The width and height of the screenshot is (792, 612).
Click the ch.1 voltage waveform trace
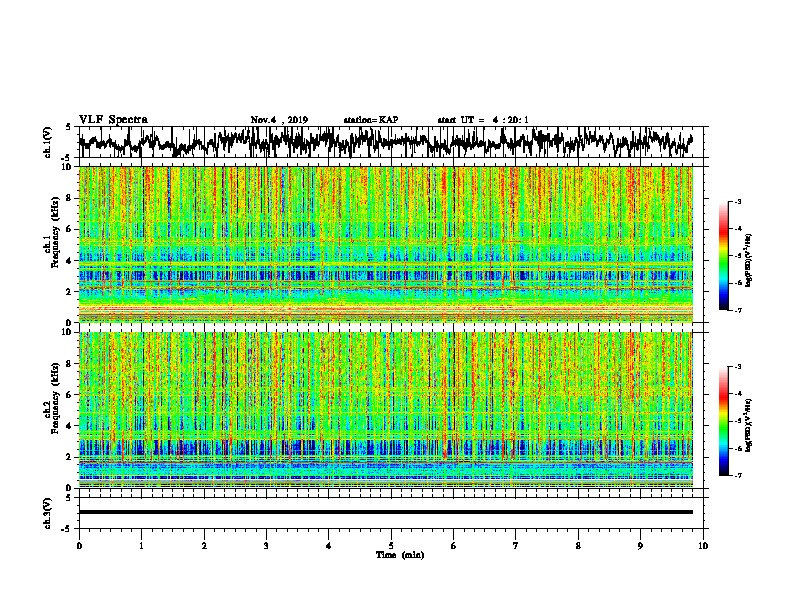click(x=385, y=141)
